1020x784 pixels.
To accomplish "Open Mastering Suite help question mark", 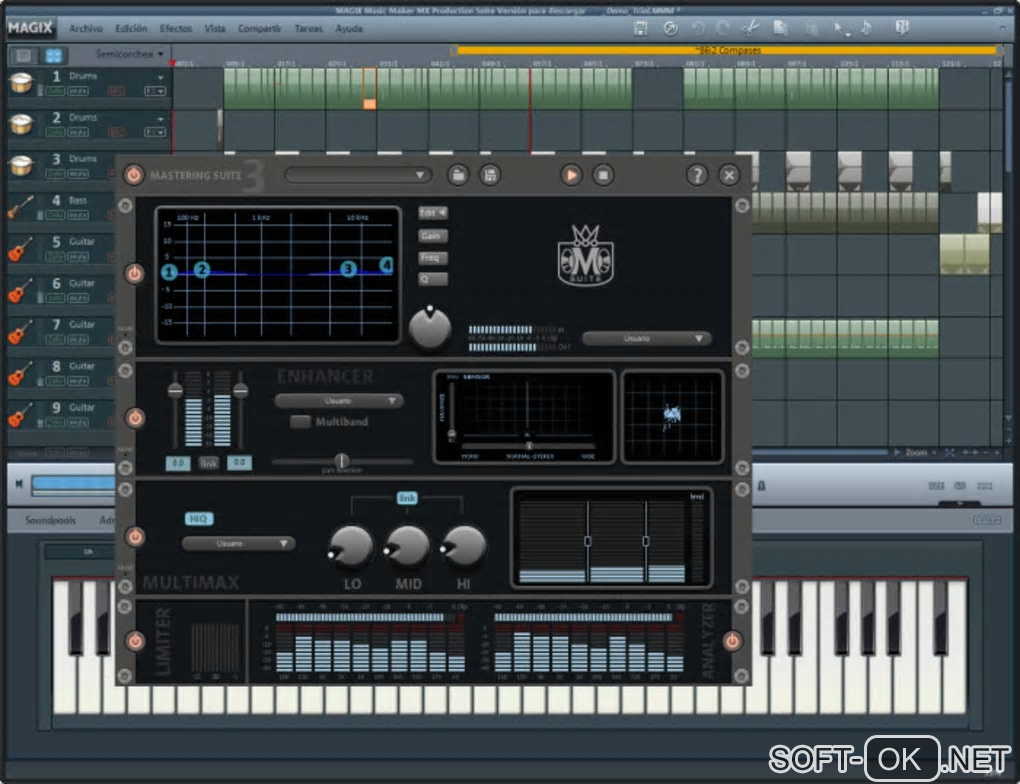I will 697,175.
